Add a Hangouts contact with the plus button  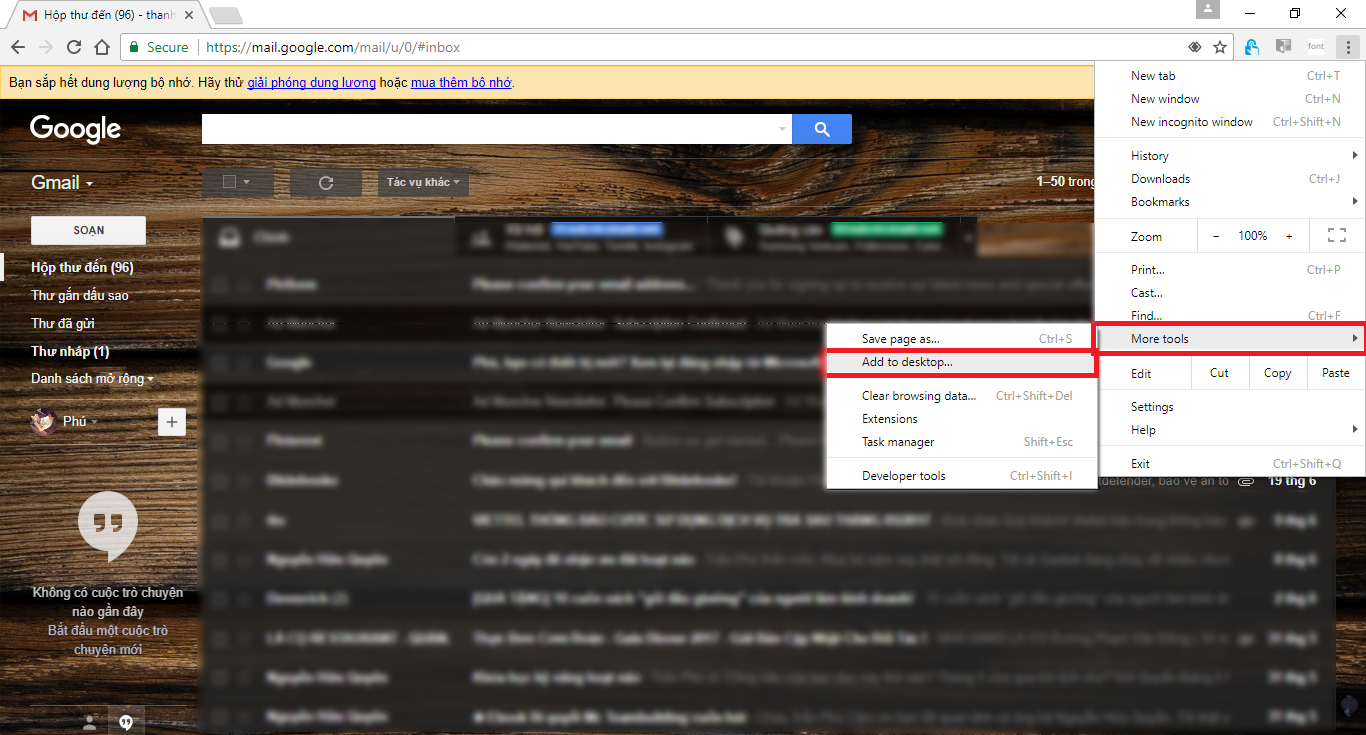[172, 422]
